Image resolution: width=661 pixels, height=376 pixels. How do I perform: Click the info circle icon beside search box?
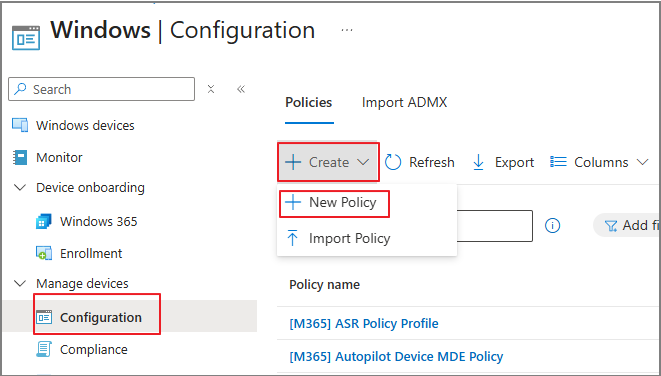pos(552,226)
